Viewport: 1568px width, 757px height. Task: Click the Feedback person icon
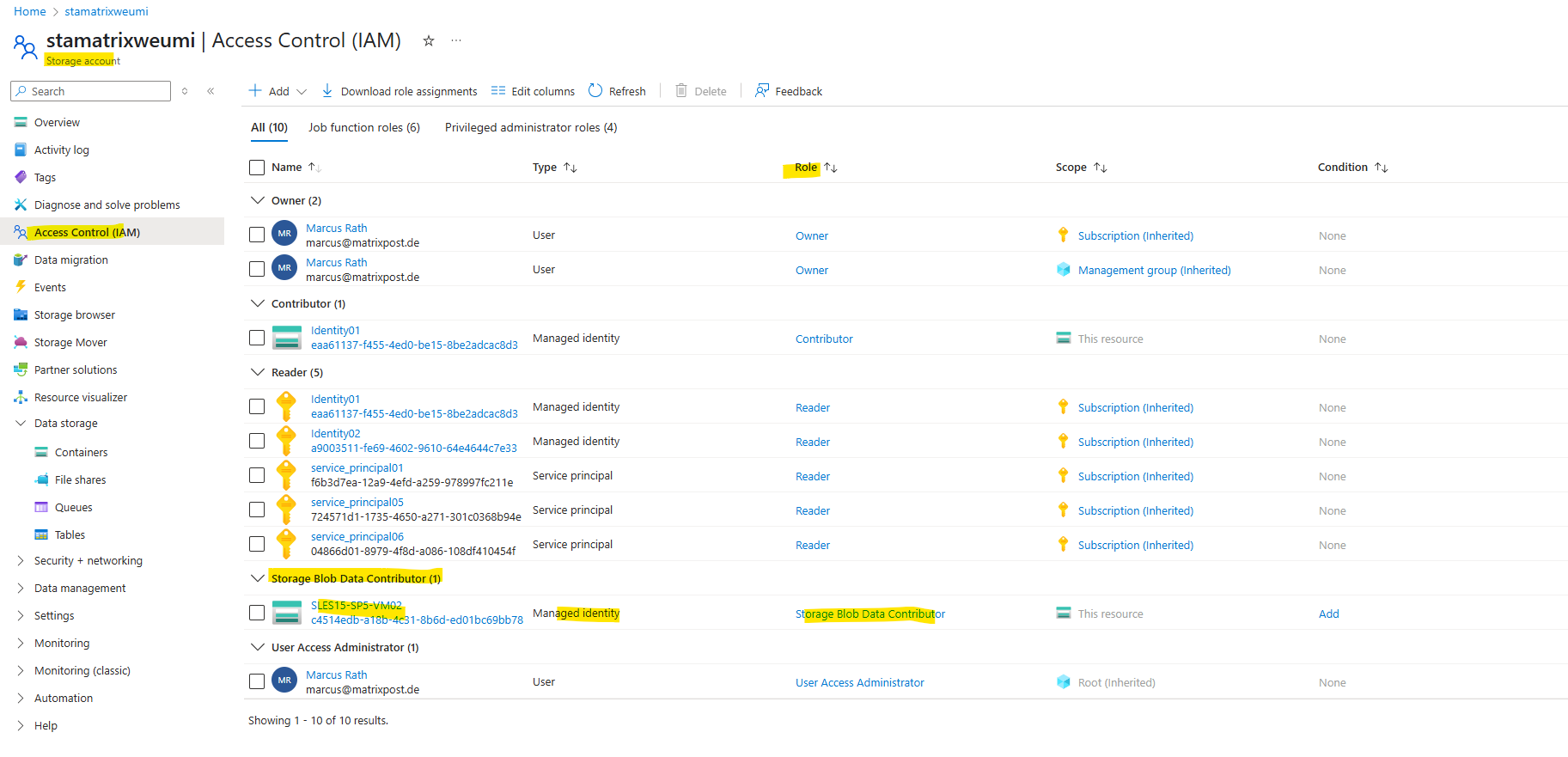pyautogui.click(x=762, y=90)
